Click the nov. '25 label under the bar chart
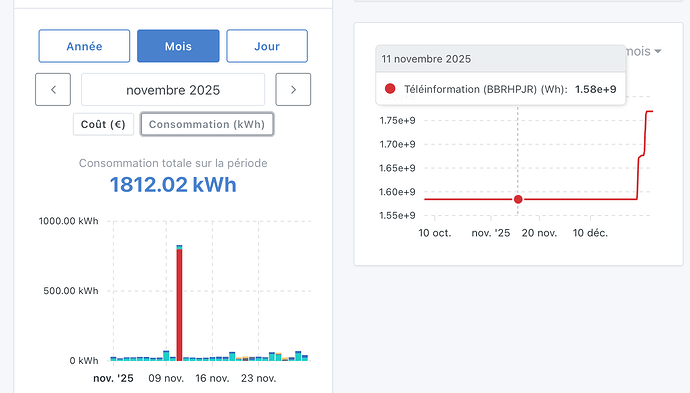Image resolution: width=690 pixels, height=393 pixels. pyautogui.click(x=113, y=378)
